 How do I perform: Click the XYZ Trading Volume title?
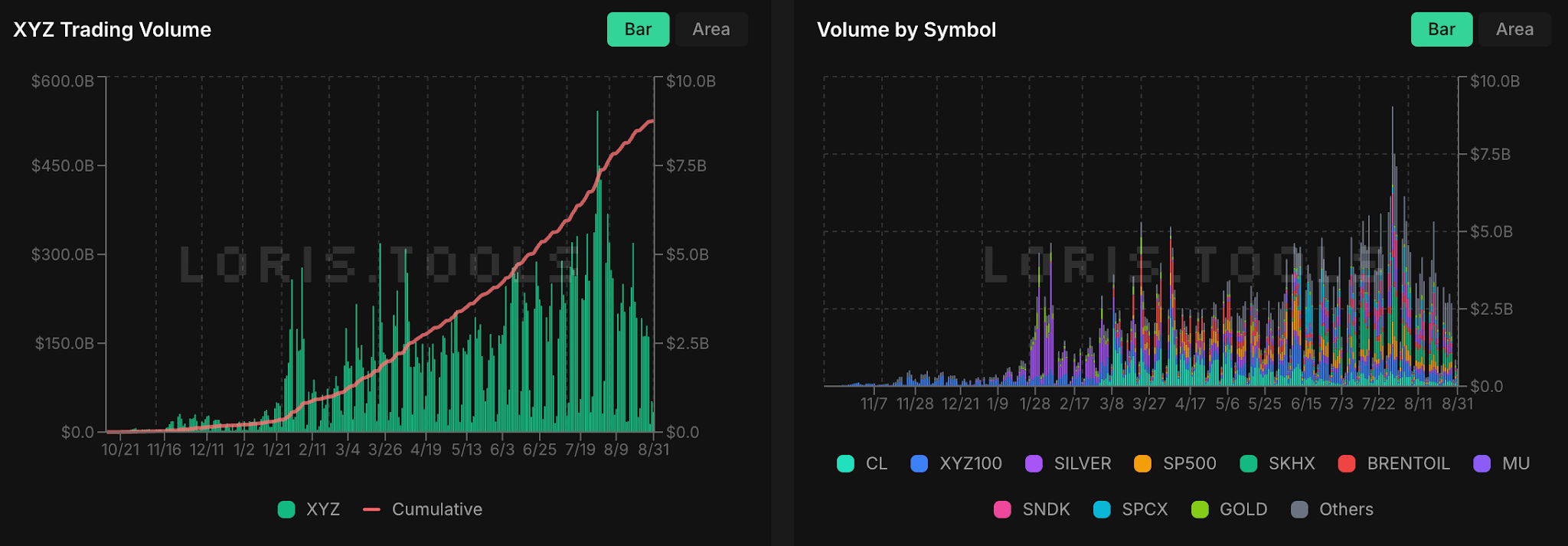tap(113, 30)
